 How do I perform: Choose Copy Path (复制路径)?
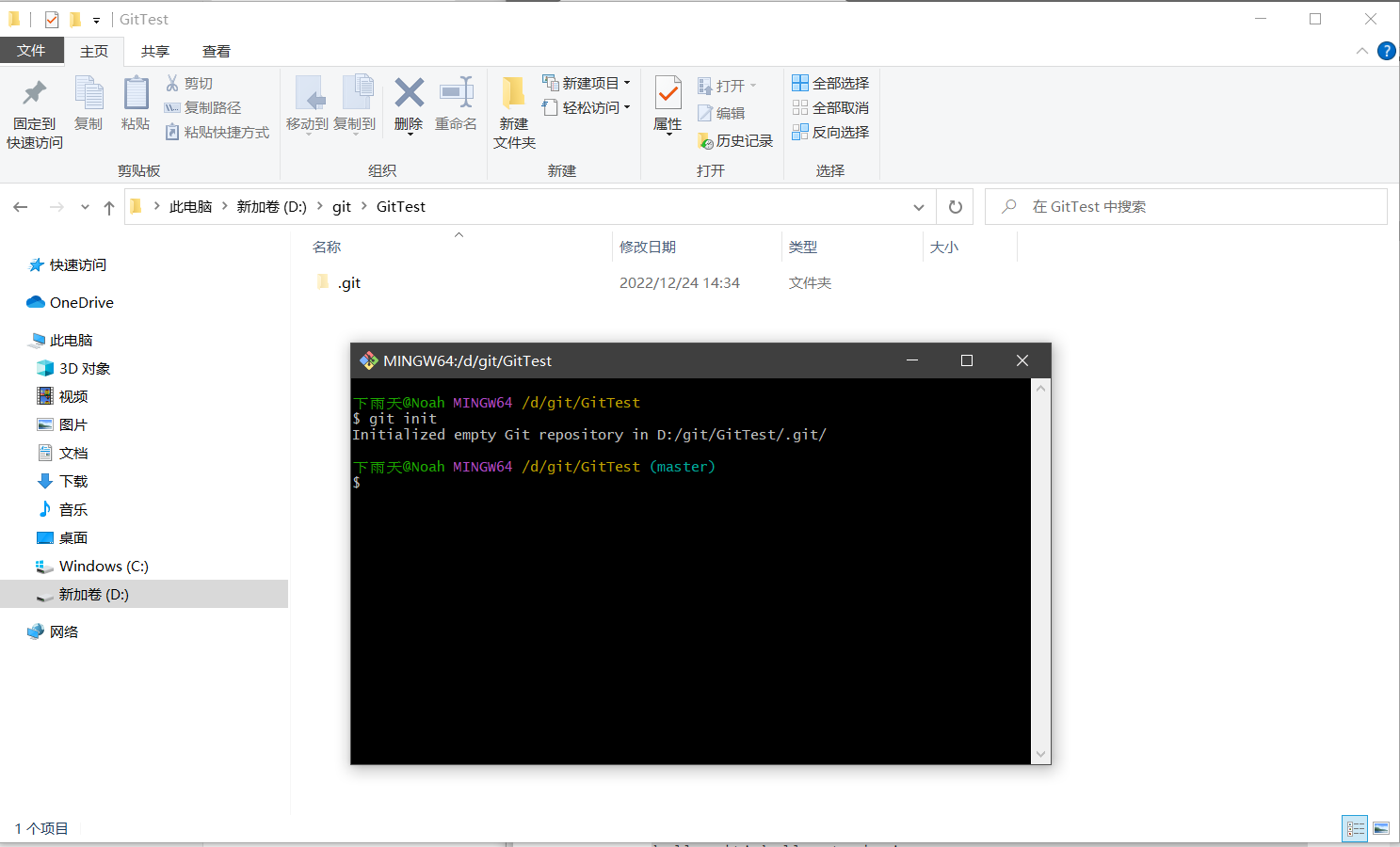(203, 108)
